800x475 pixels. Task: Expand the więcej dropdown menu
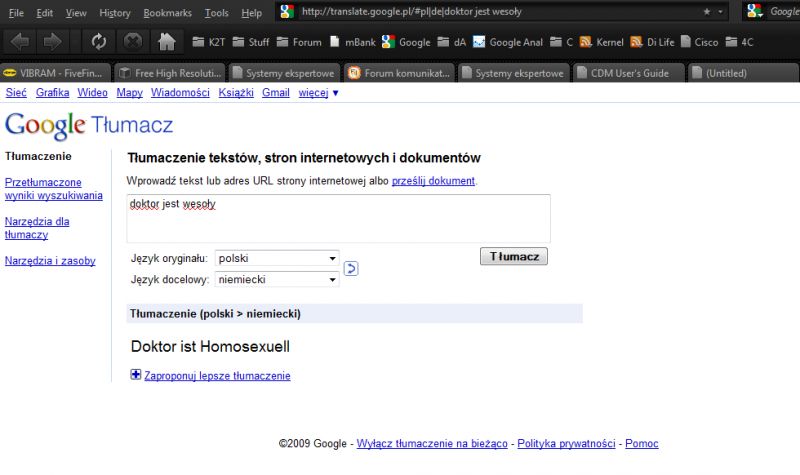pos(319,93)
